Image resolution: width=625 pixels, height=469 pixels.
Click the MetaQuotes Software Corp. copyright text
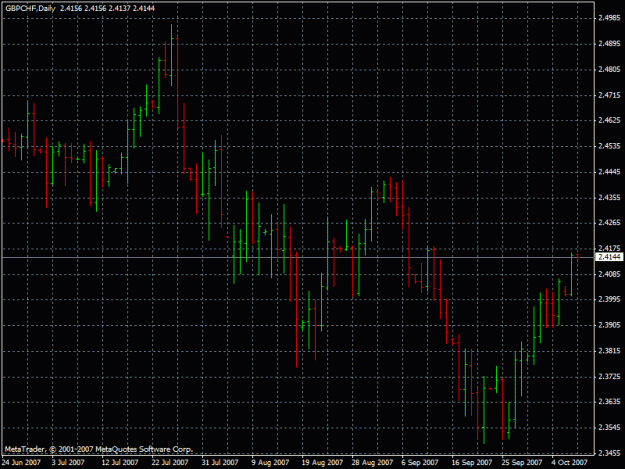pyautogui.click(x=98, y=449)
